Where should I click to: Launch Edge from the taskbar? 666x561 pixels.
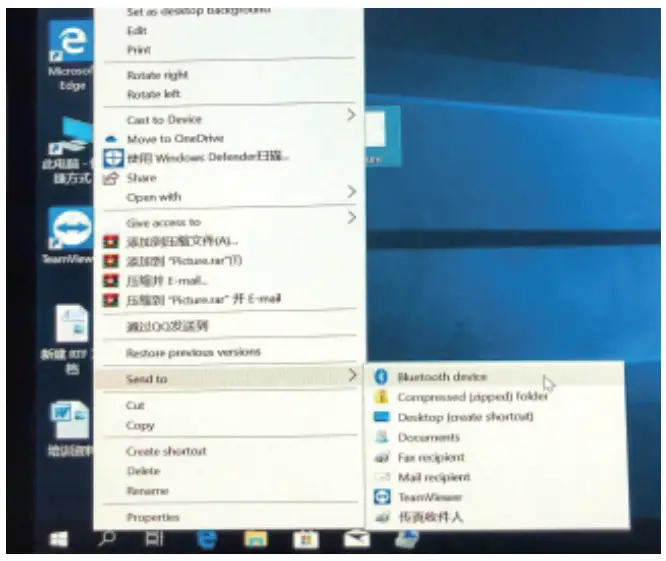(207, 539)
